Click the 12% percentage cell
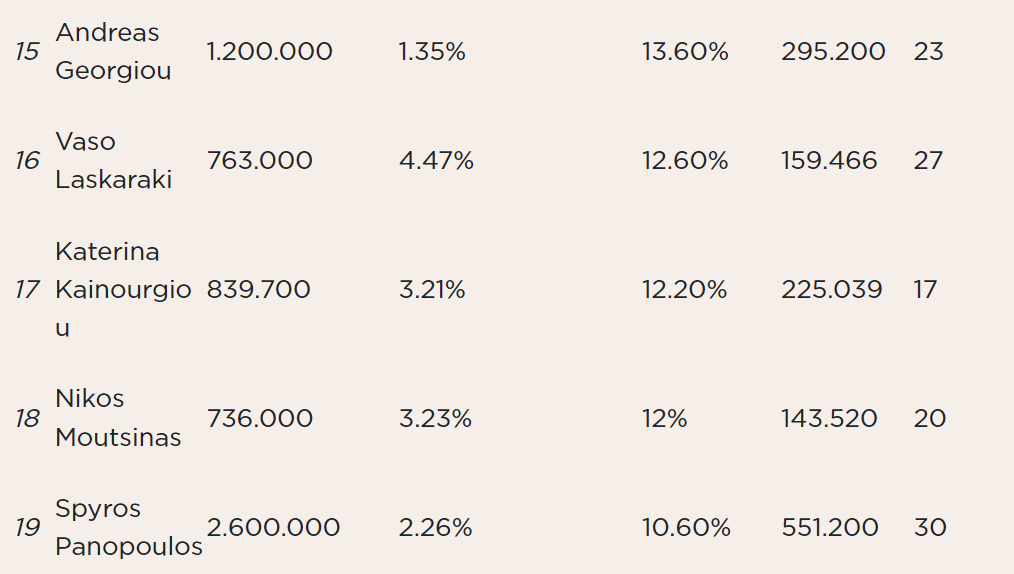This screenshot has height=574, width=1014. (x=664, y=418)
